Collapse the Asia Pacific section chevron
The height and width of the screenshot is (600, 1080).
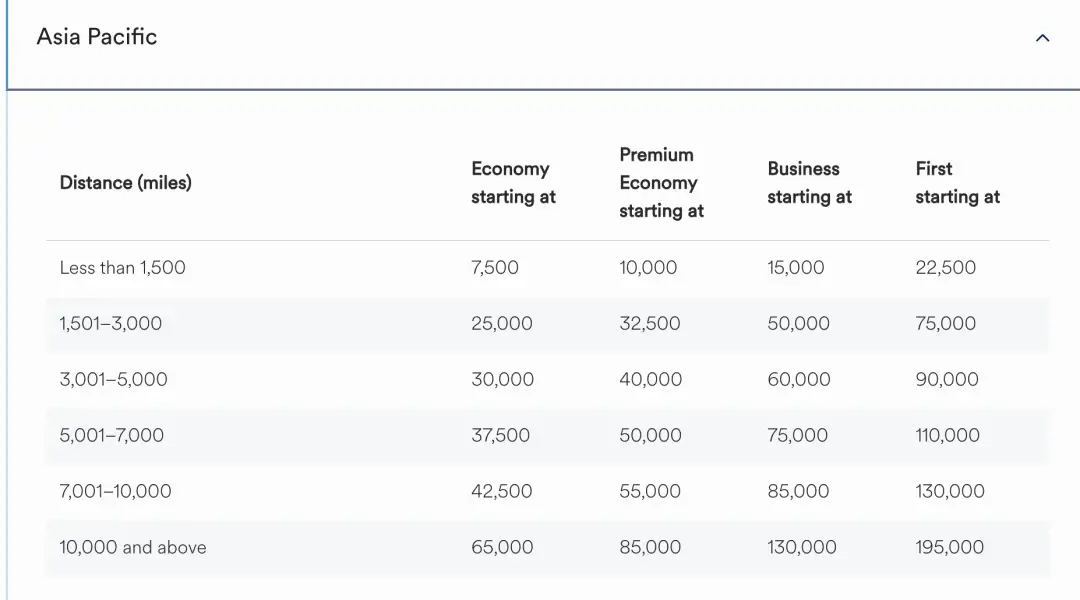1042,38
